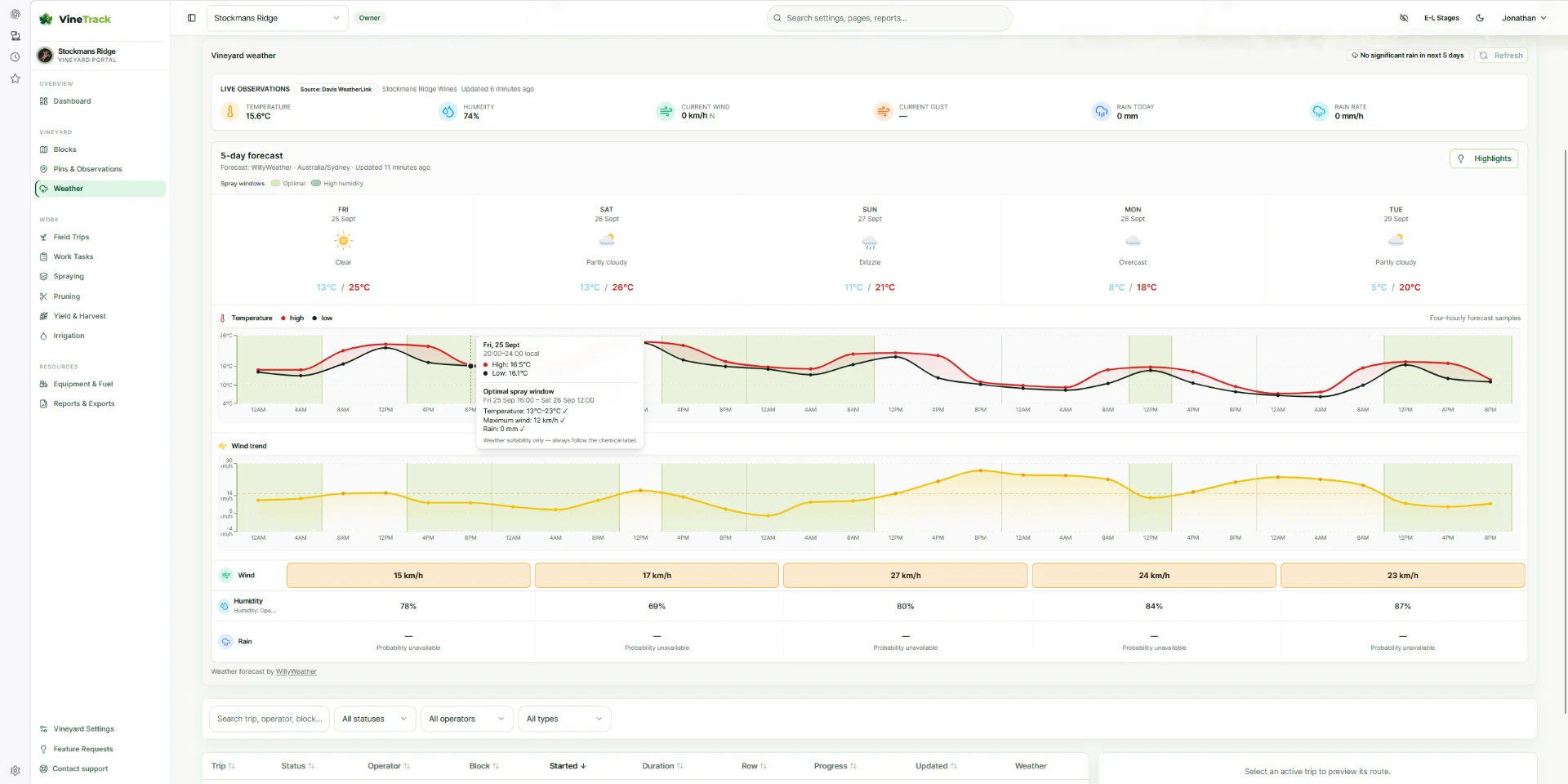Expand the All types filter
The height and width of the screenshot is (784, 1568).
pyautogui.click(x=564, y=719)
